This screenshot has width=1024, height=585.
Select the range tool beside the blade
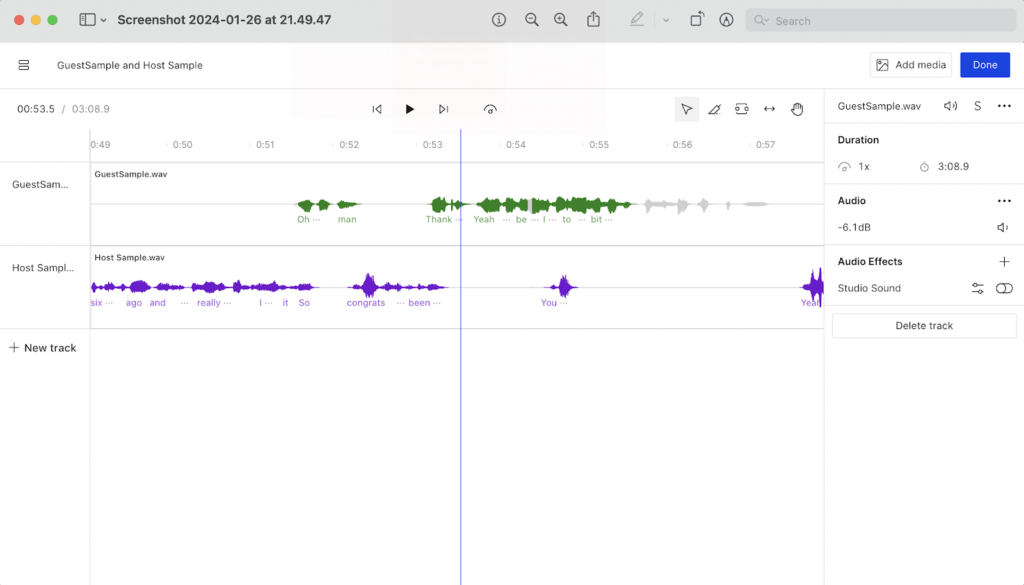pos(741,109)
